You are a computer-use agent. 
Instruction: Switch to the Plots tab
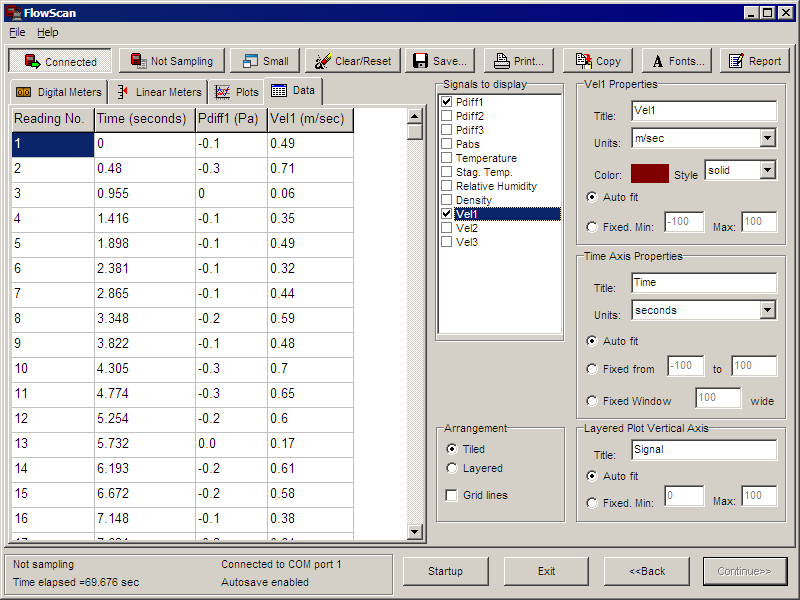tap(237, 92)
